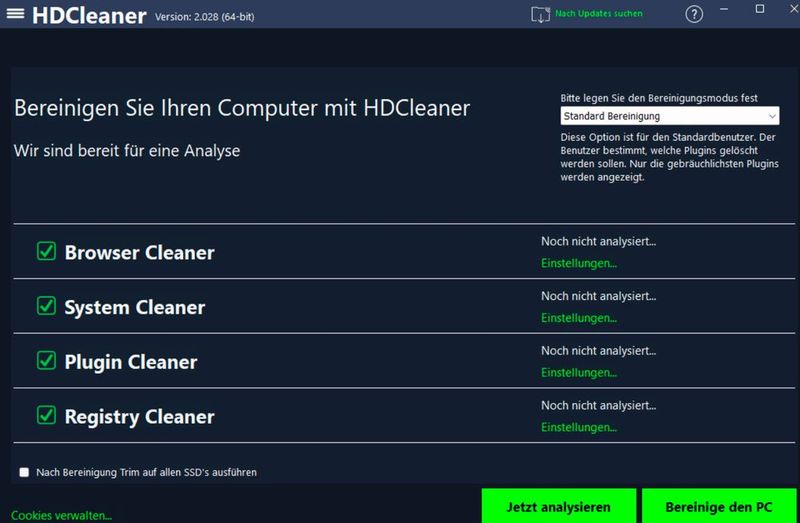Uncheck the Plugin Cleaner checkbox
Viewport: 800px width, 523px height.
[46, 360]
